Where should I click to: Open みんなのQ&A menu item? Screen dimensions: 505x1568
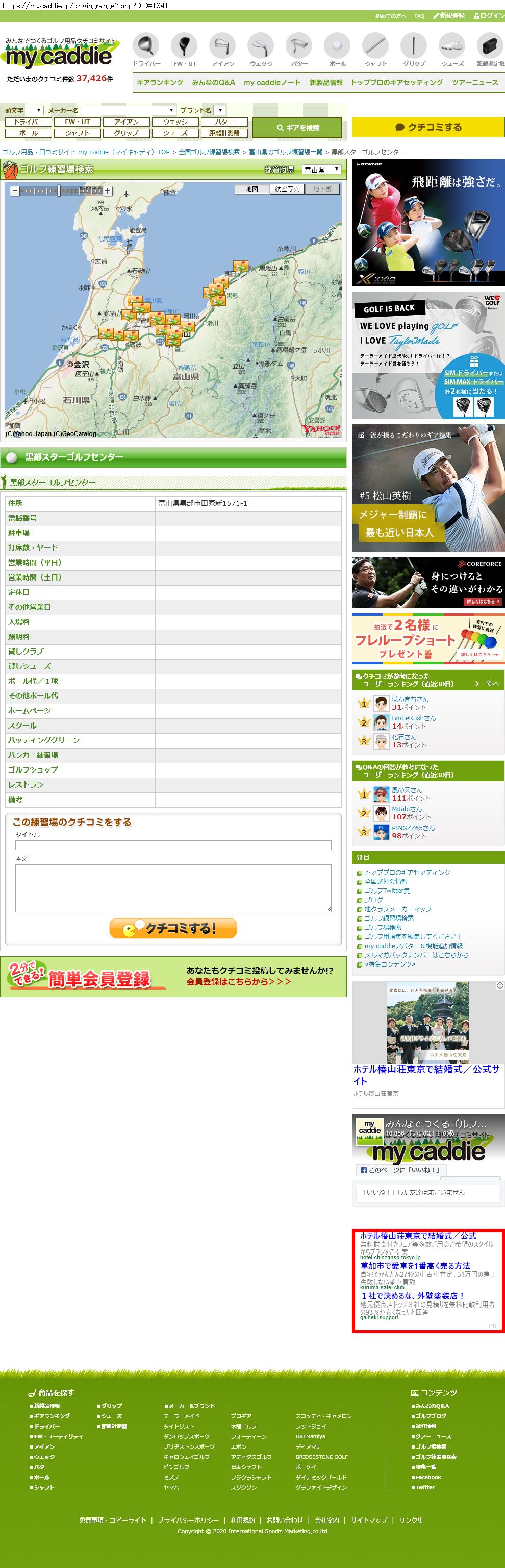pos(213,83)
